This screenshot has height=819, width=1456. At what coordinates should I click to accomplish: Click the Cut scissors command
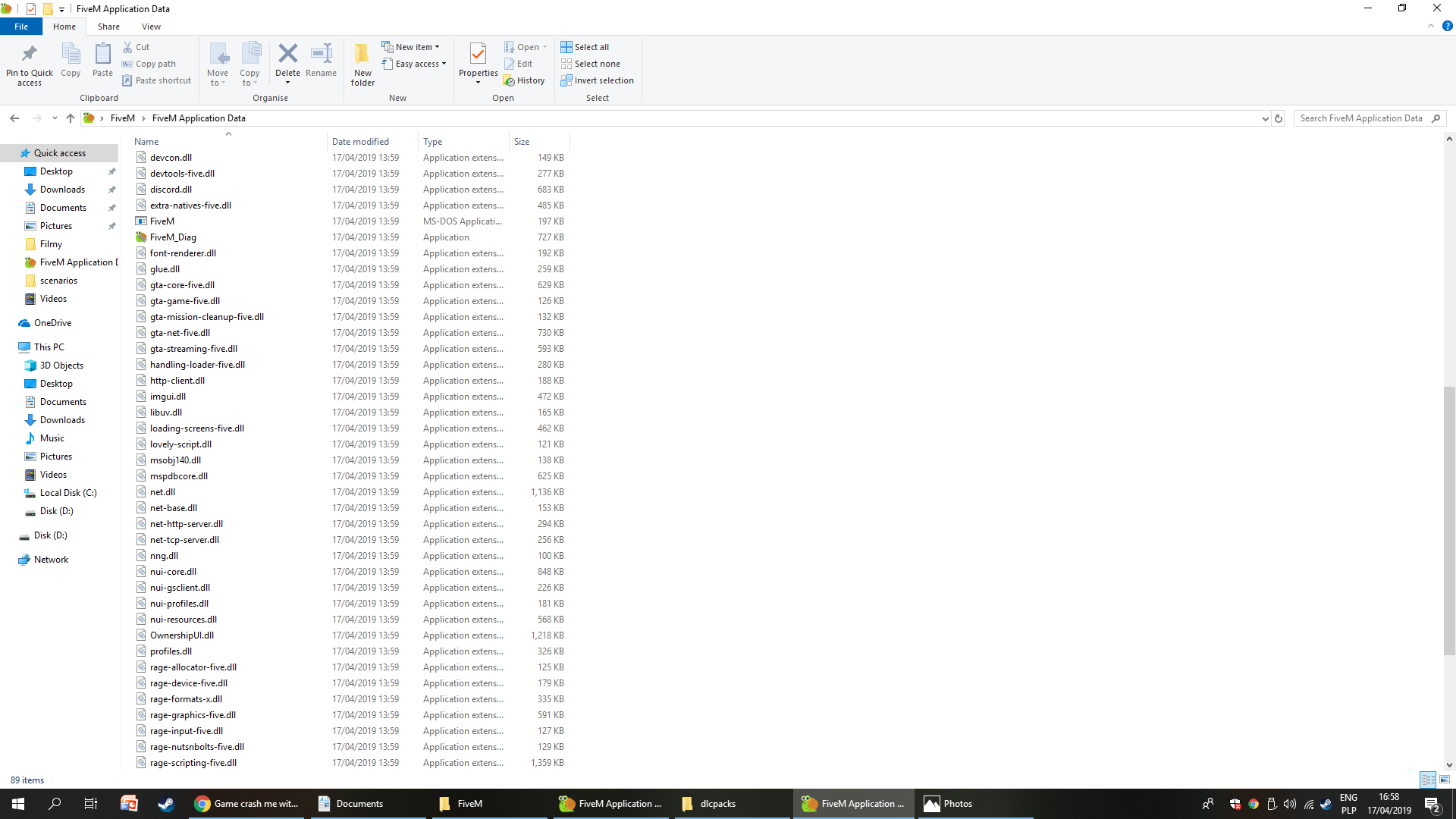[136, 47]
